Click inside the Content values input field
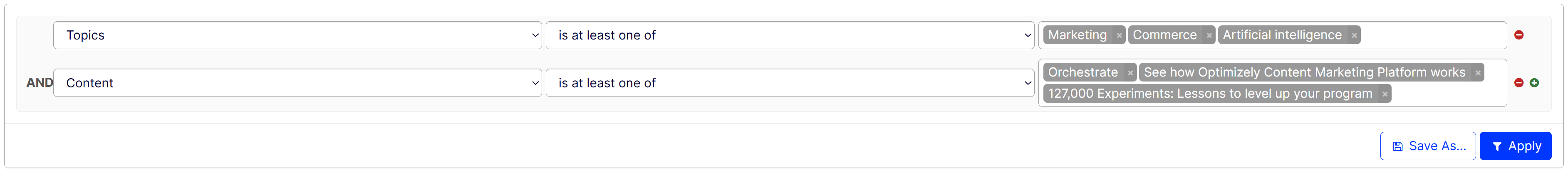The width and height of the screenshot is (1568, 173). click(1449, 94)
